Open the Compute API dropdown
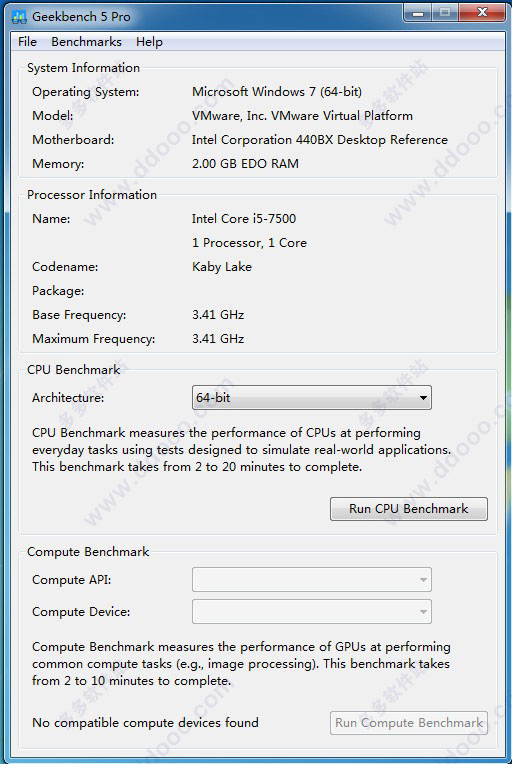Viewport: 512px width, 764px height. [312, 579]
